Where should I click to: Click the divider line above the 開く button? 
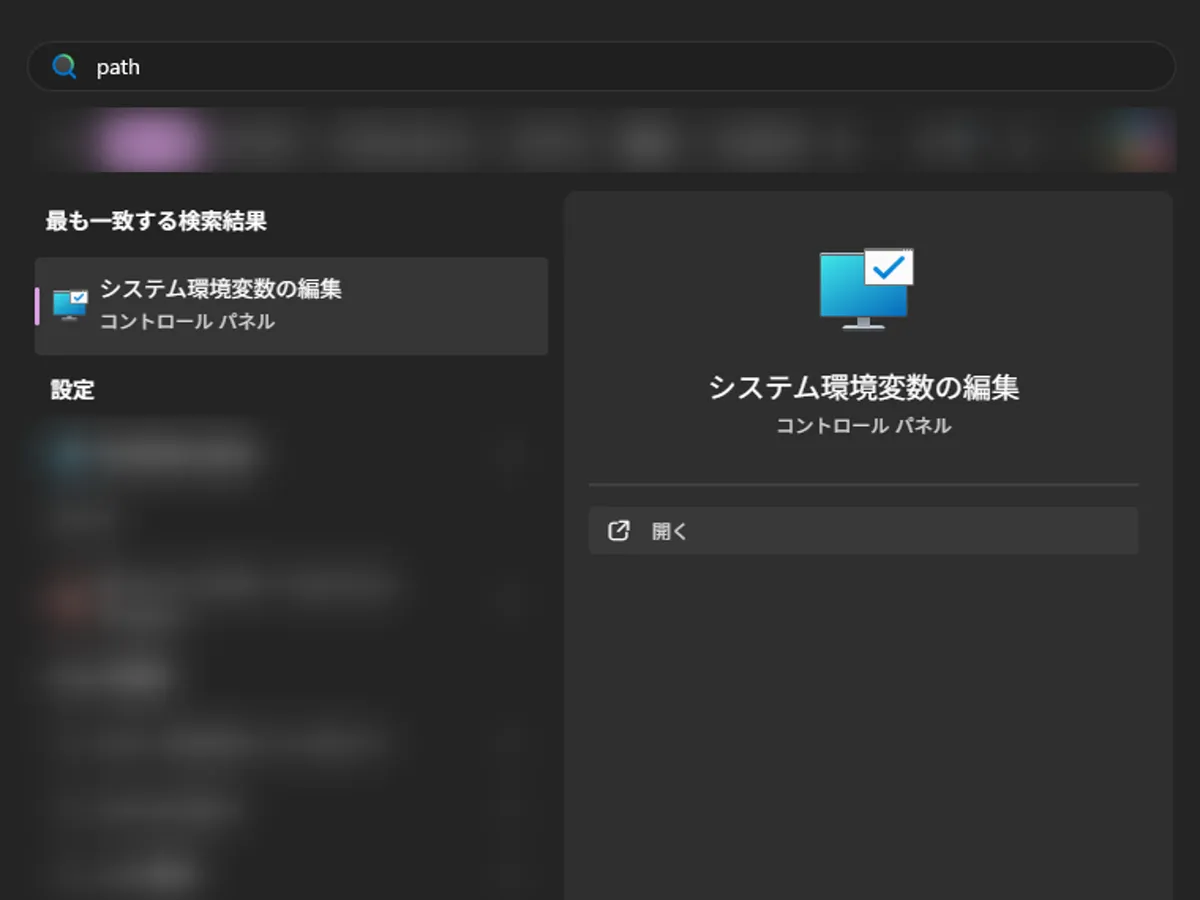coord(863,485)
